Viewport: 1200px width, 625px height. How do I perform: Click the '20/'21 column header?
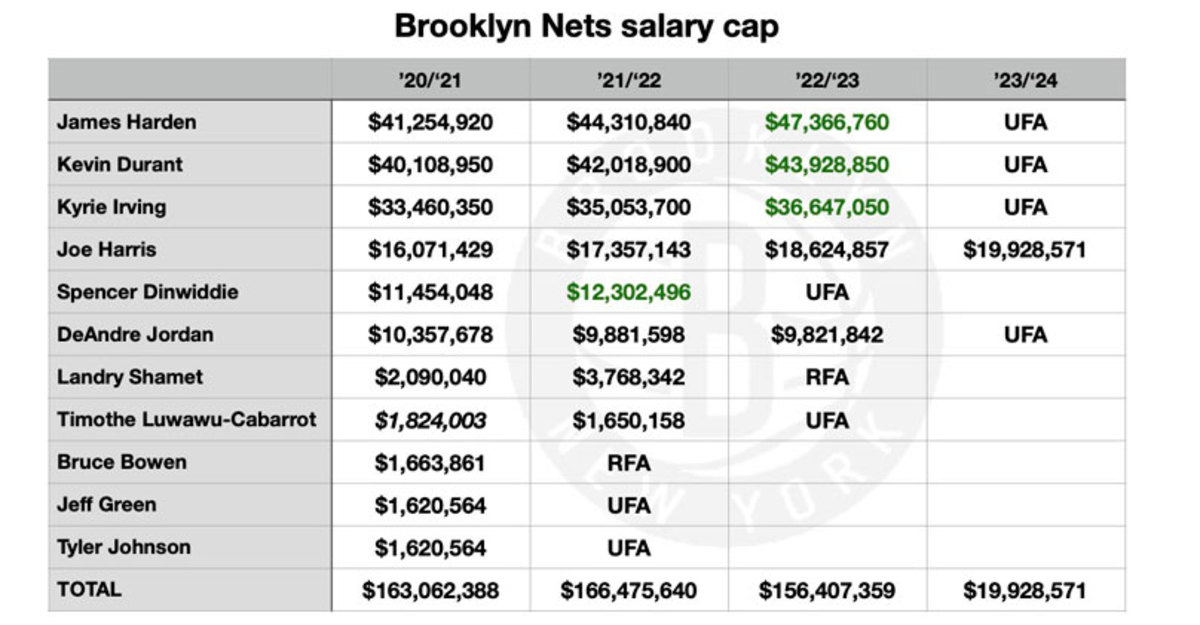[430, 79]
